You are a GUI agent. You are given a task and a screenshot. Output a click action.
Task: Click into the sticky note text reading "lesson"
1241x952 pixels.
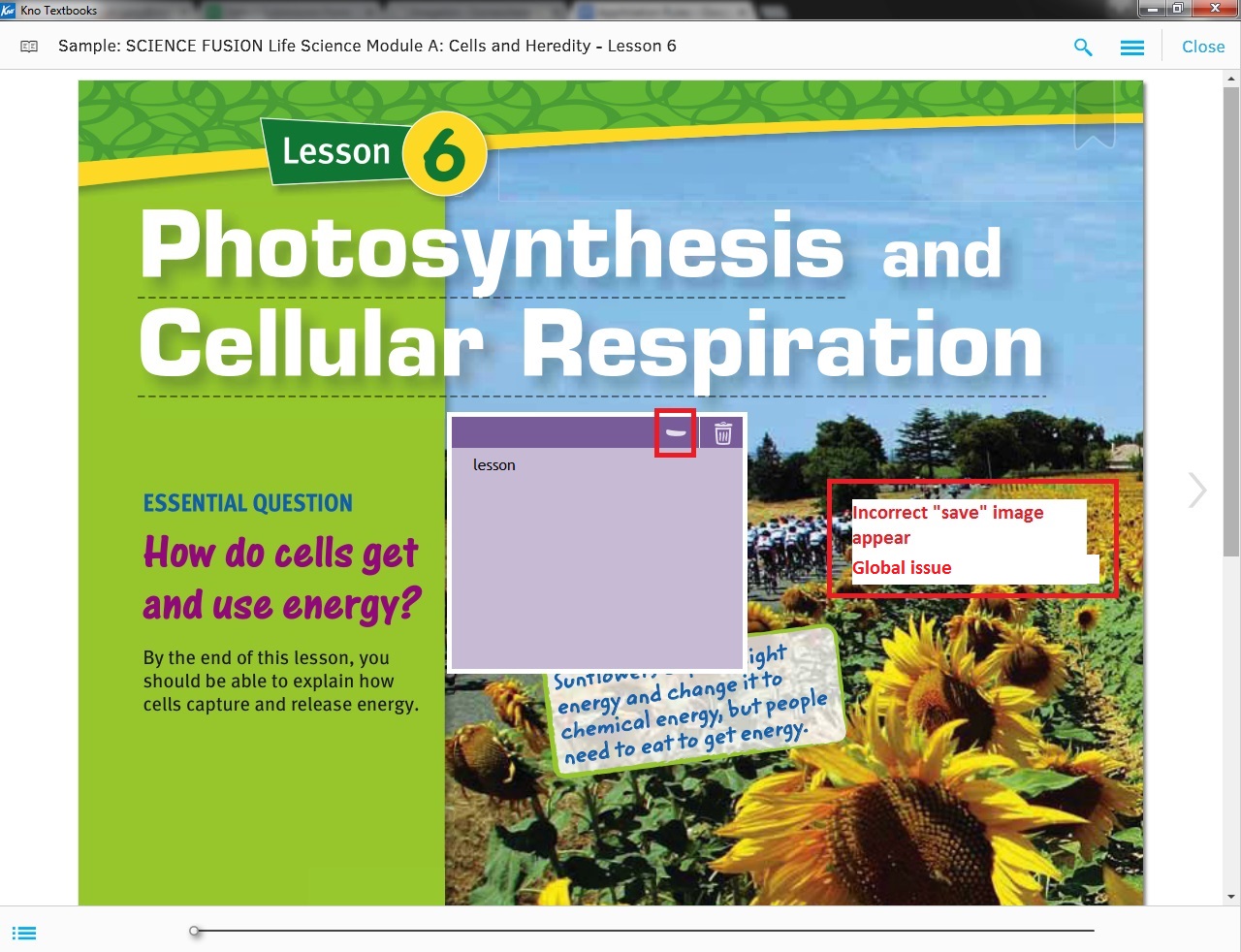coord(494,465)
